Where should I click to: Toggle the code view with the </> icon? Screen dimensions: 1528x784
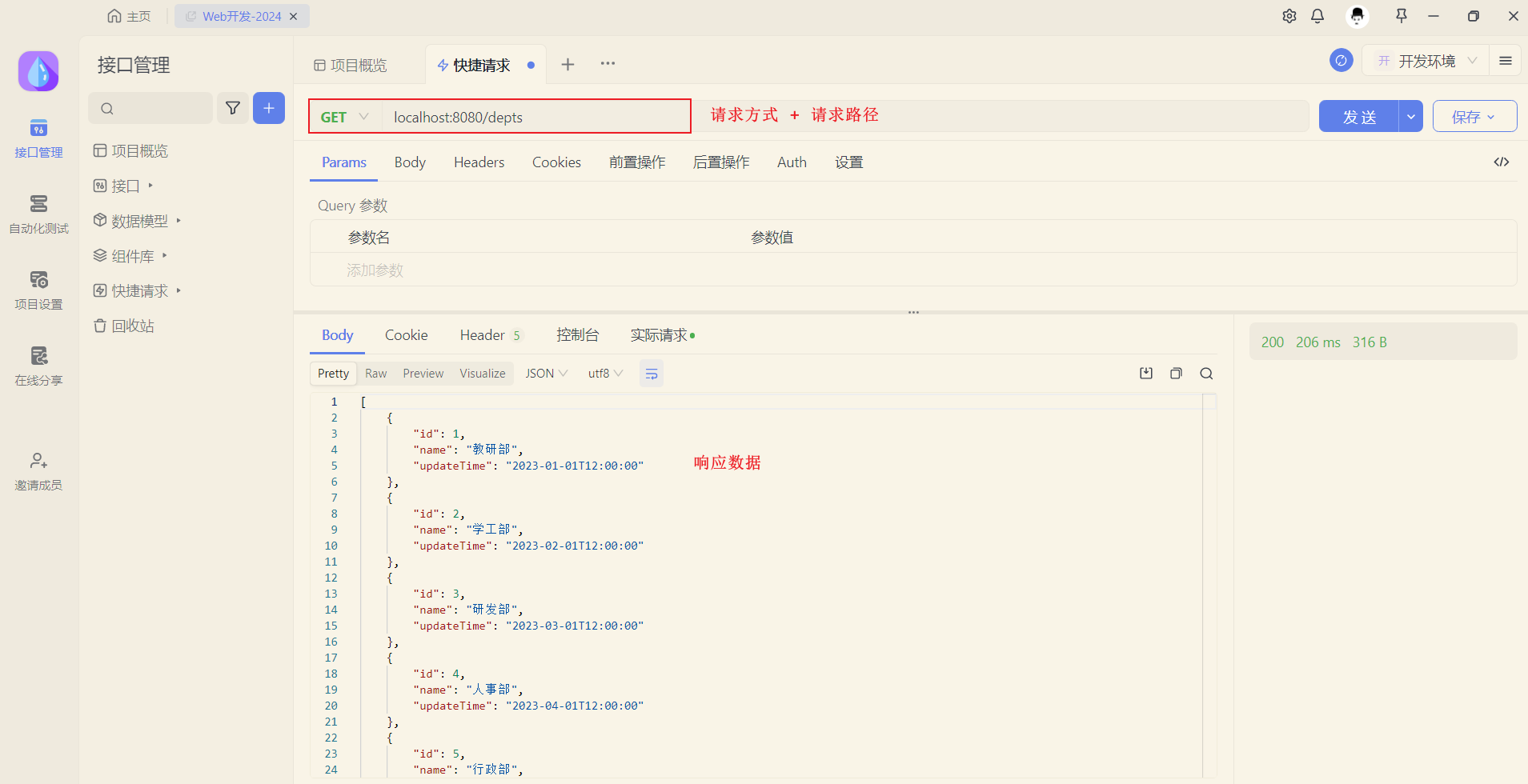pyautogui.click(x=1502, y=162)
